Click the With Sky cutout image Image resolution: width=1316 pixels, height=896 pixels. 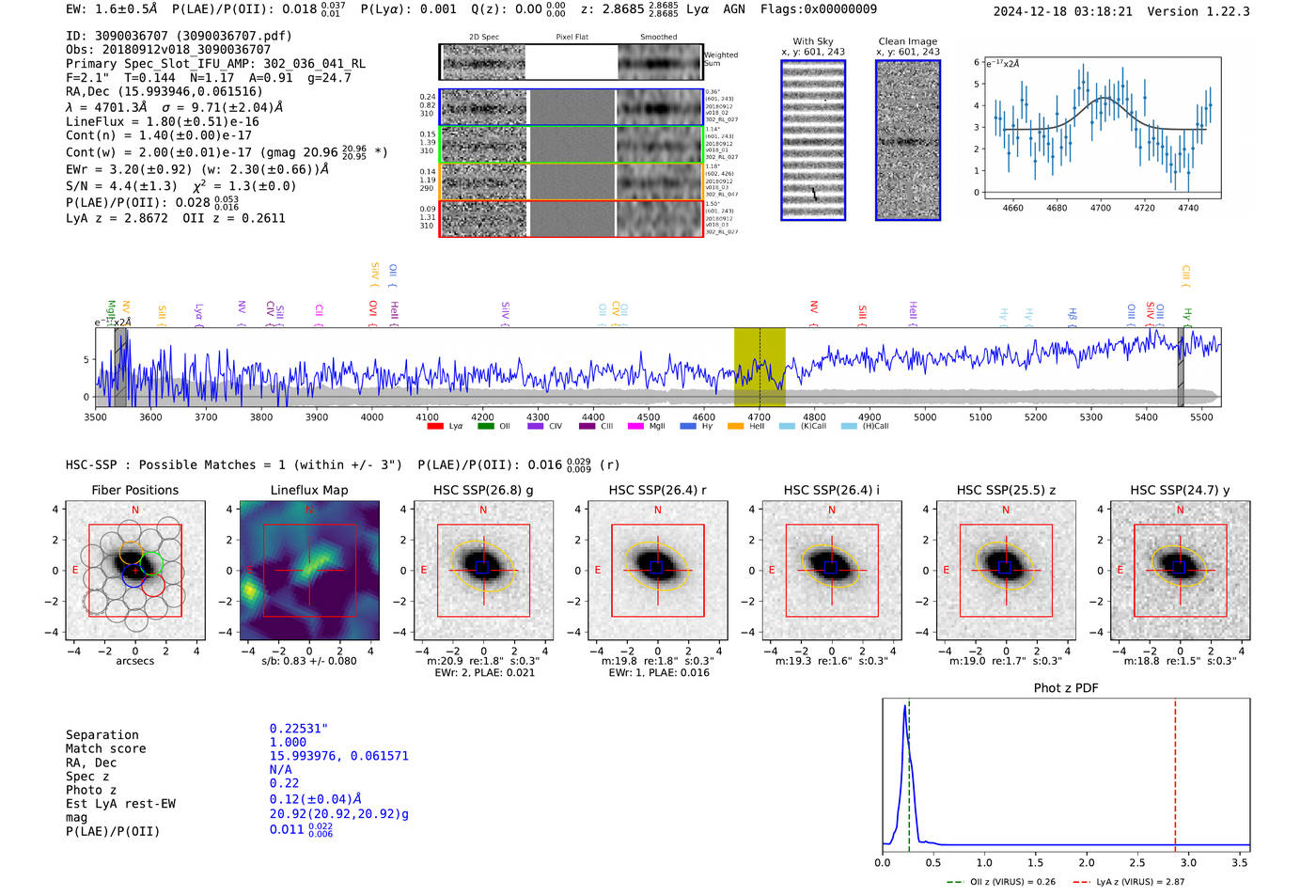(813, 140)
